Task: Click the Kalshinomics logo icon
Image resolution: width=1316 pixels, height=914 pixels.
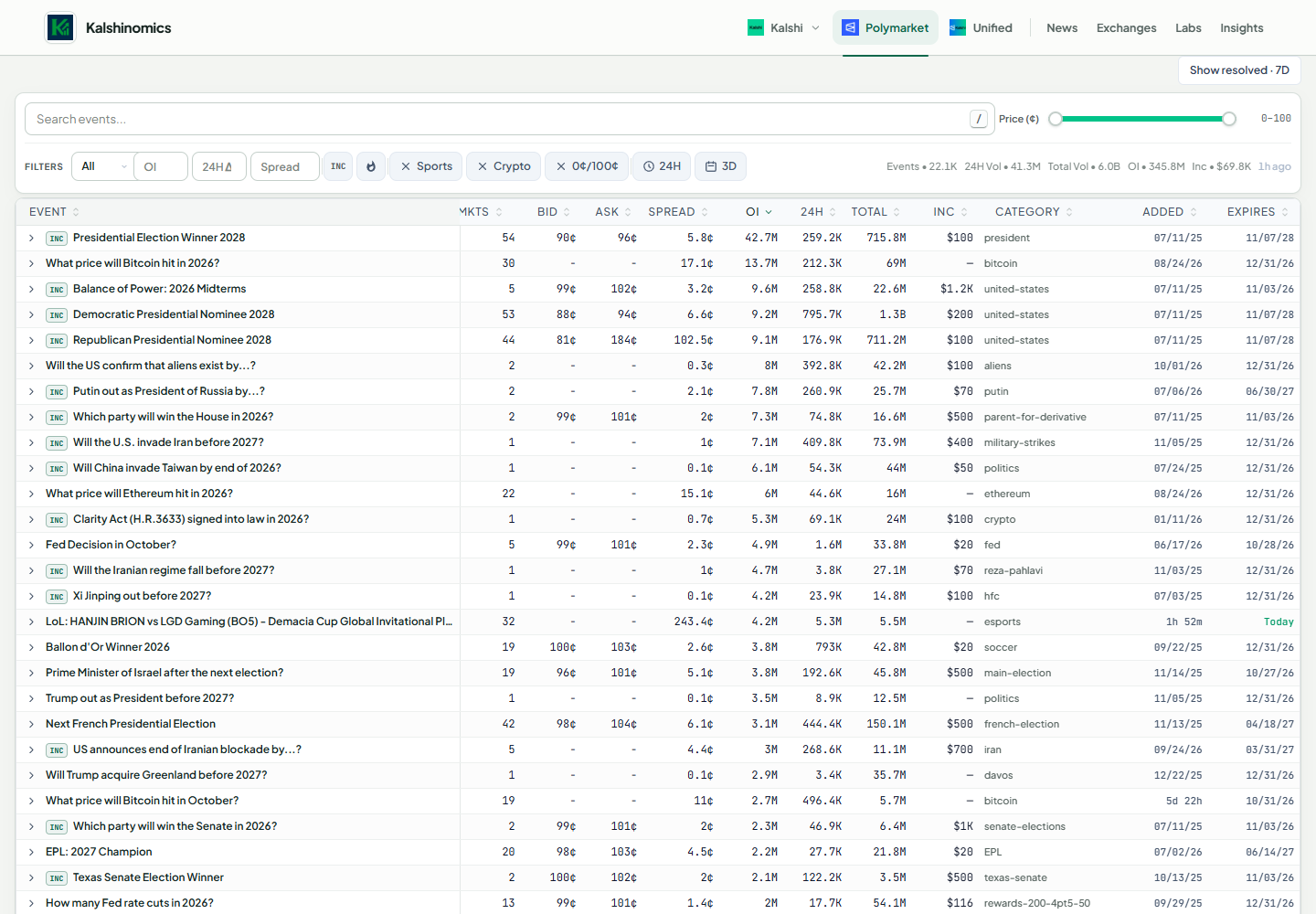Action: tap(60, 27)
